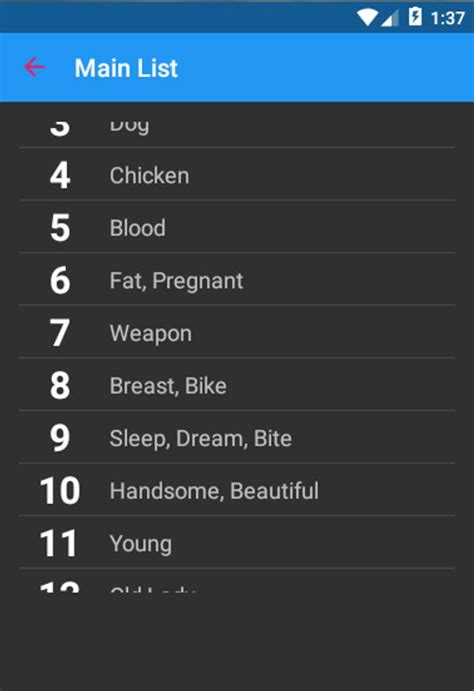This screenshot has width=474, height=691.
Task: Tap the large number 7
Action: 59,333
